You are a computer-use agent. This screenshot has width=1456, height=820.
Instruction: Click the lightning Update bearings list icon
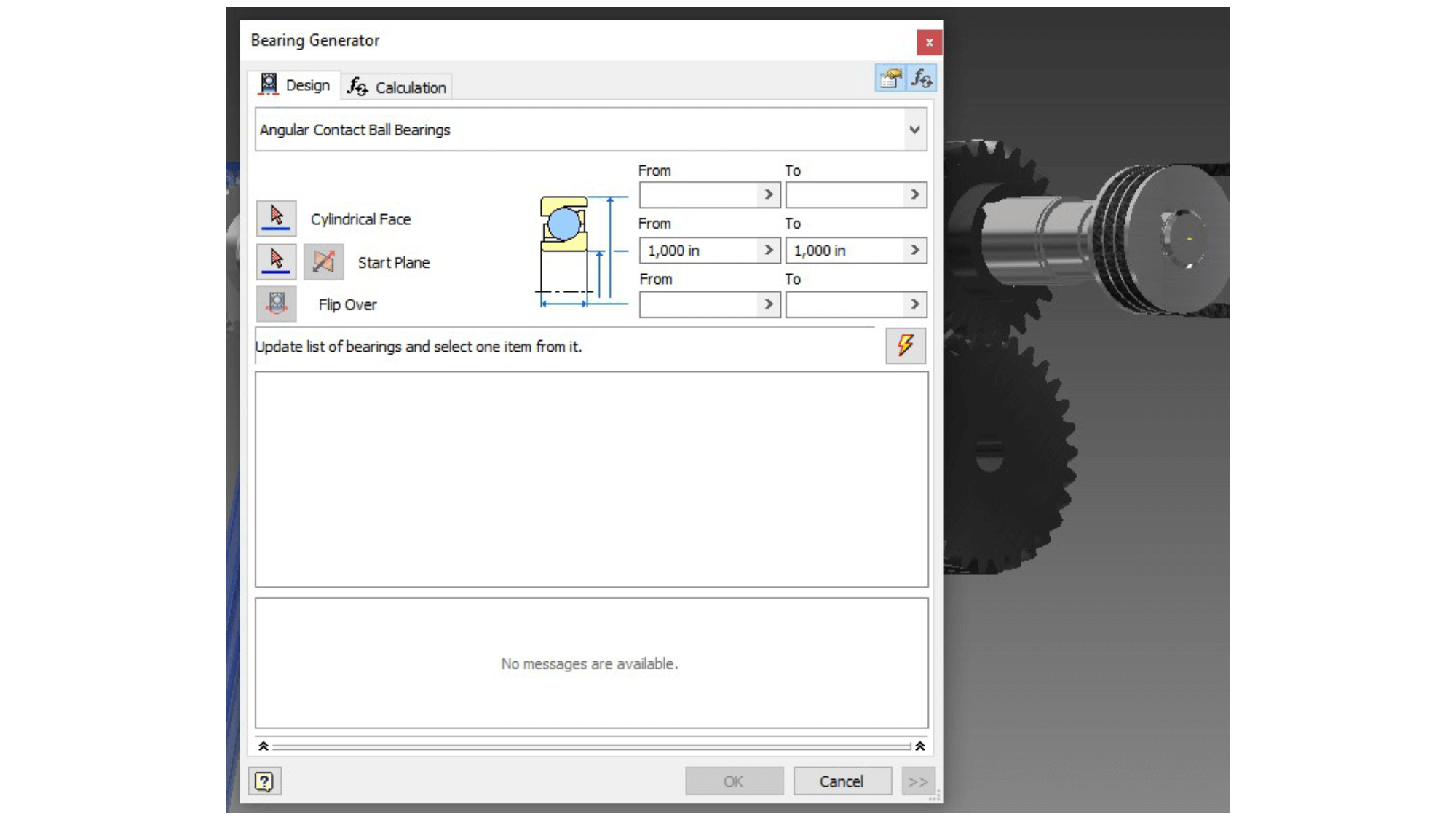pos(905,345)
